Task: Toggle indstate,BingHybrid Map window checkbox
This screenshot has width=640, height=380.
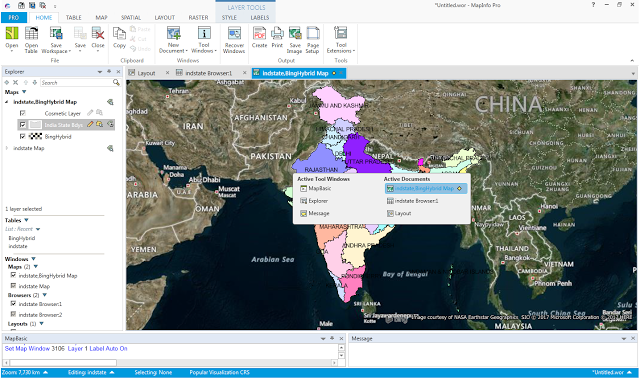Action: click(13, 275)
